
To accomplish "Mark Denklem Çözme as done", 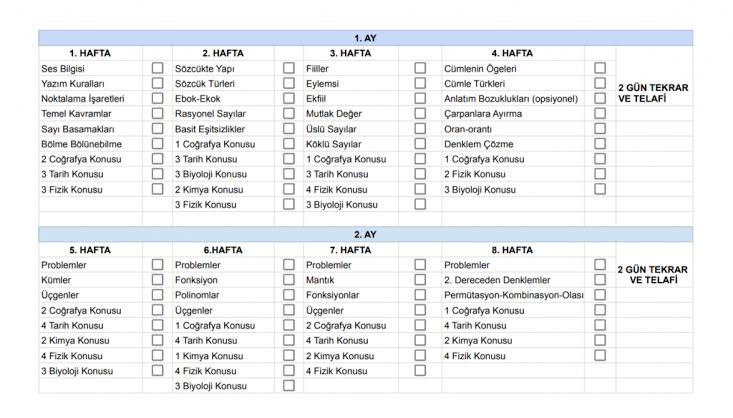I will coord(600,144).
